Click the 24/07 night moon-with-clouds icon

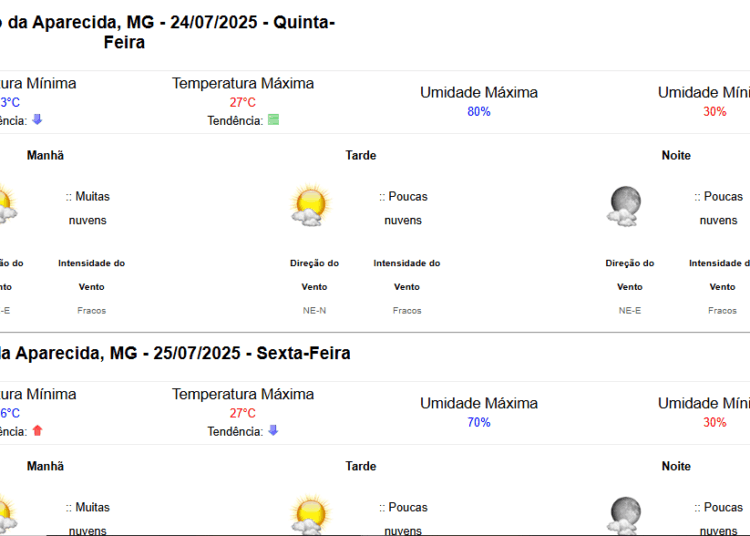click(x=624, y=206)
